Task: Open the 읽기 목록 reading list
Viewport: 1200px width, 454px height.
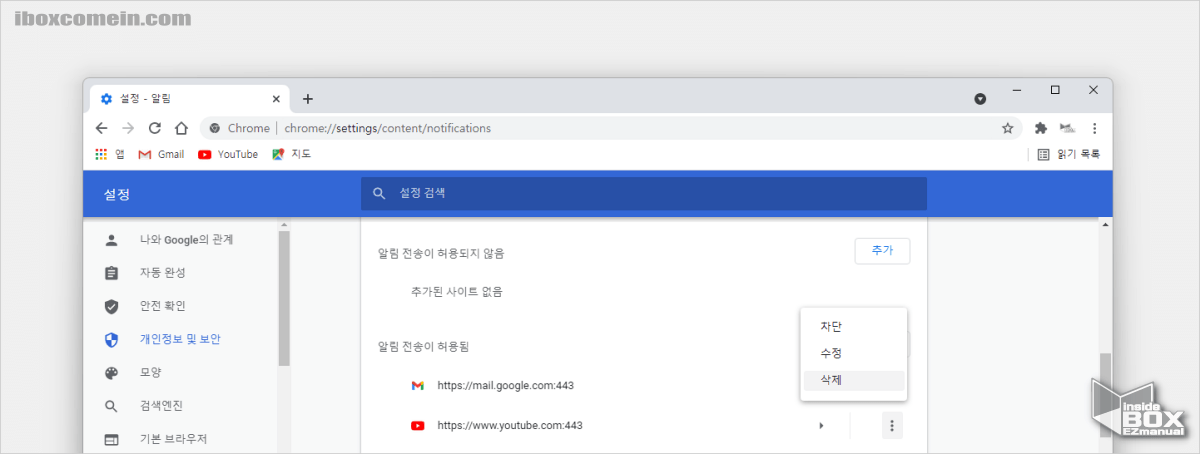Action: click(x=1068, y=154)
